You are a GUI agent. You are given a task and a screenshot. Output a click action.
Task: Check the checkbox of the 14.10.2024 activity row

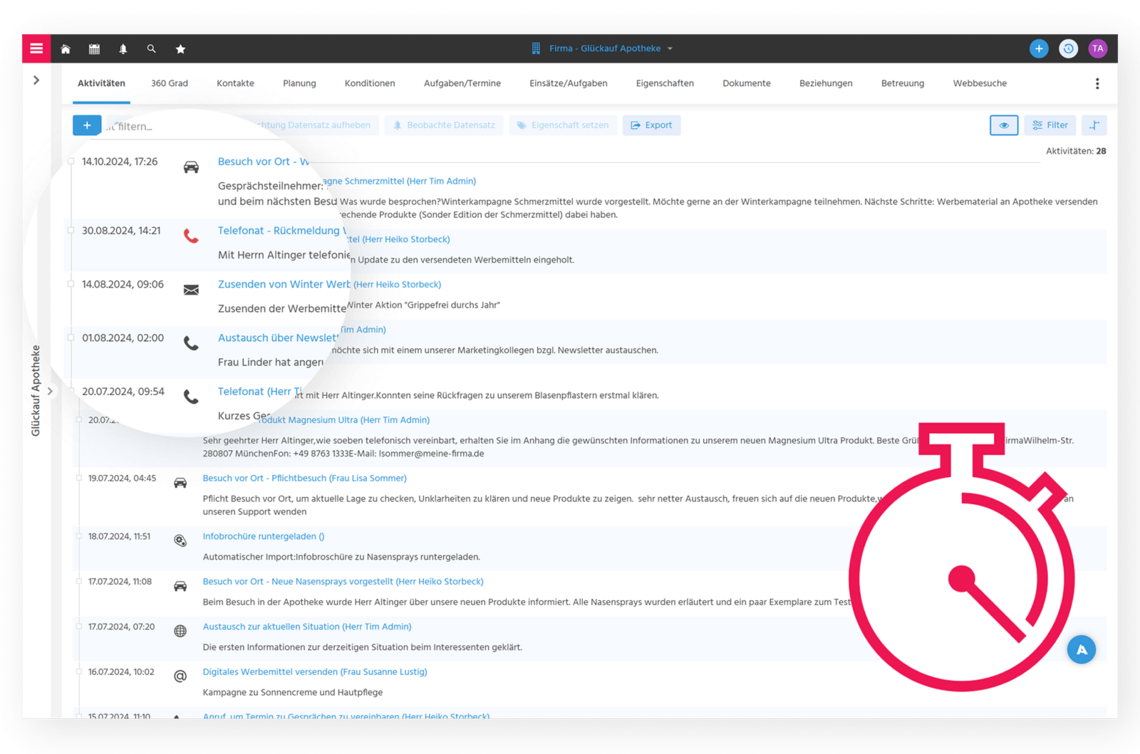pos(73,159)
